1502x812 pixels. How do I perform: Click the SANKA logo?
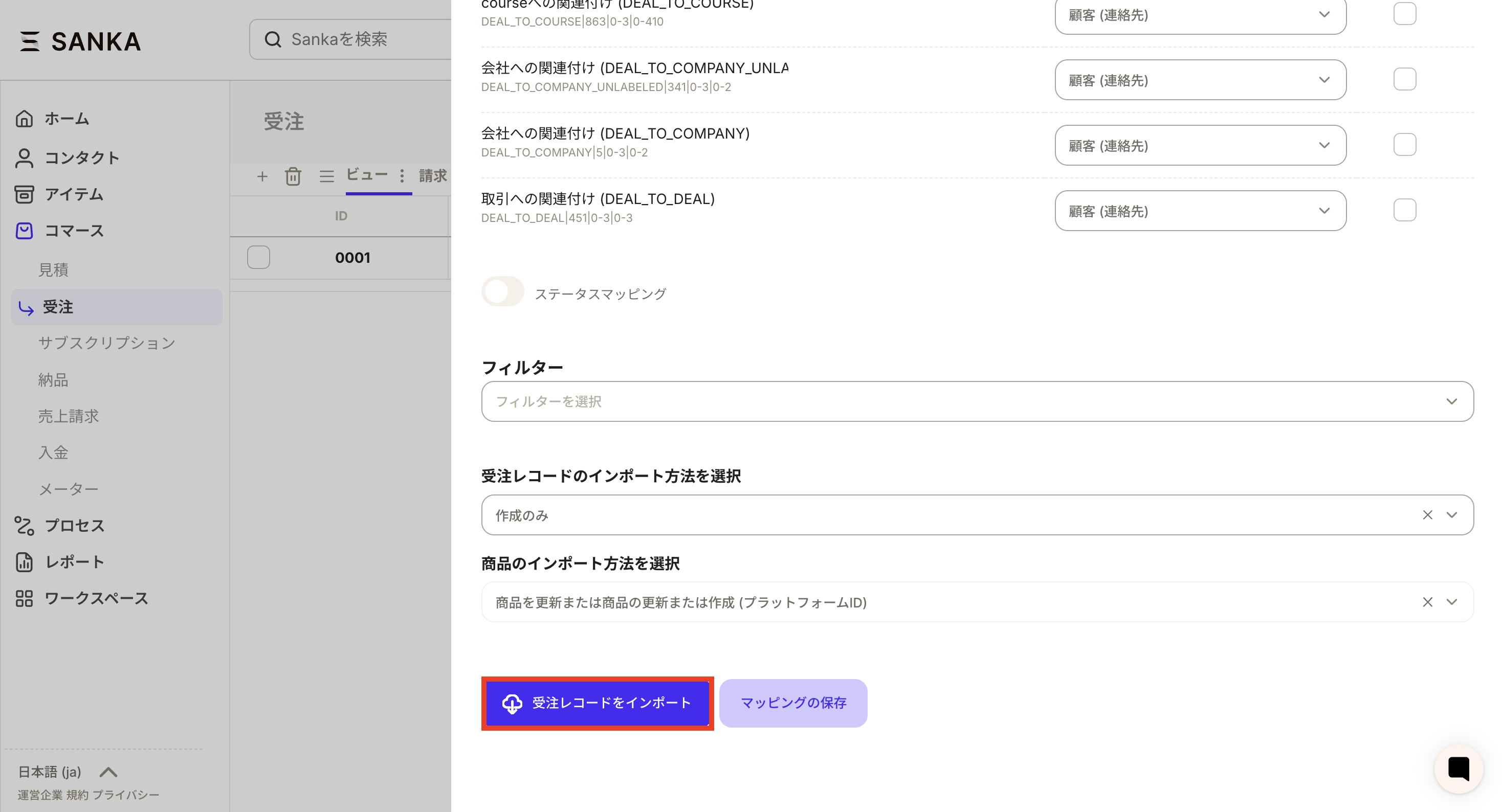(80, 41)
